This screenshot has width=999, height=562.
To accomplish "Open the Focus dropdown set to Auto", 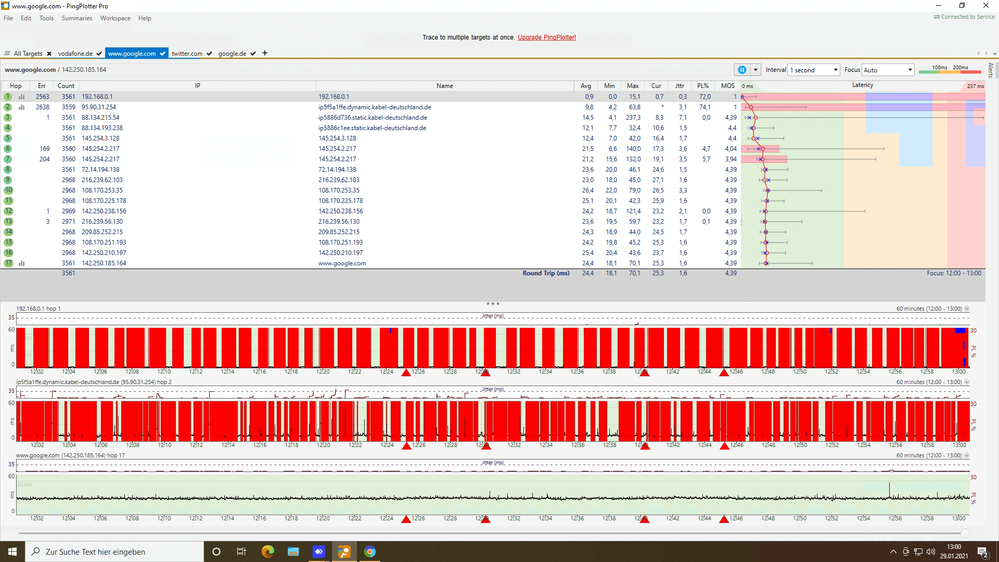I will coord(888,69).
